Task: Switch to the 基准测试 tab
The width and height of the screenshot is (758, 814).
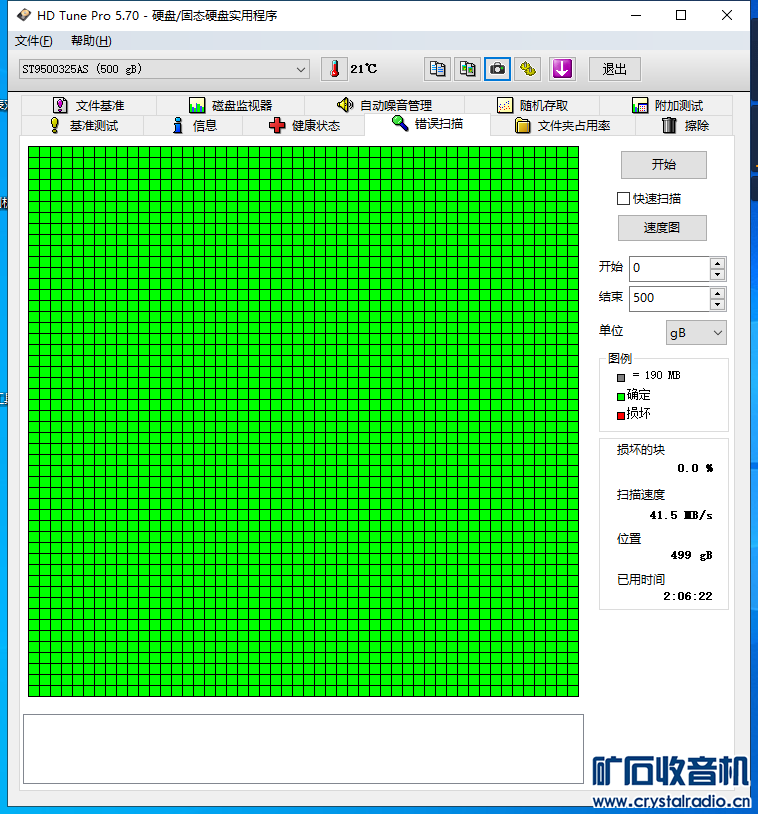Action: [83, 126]
